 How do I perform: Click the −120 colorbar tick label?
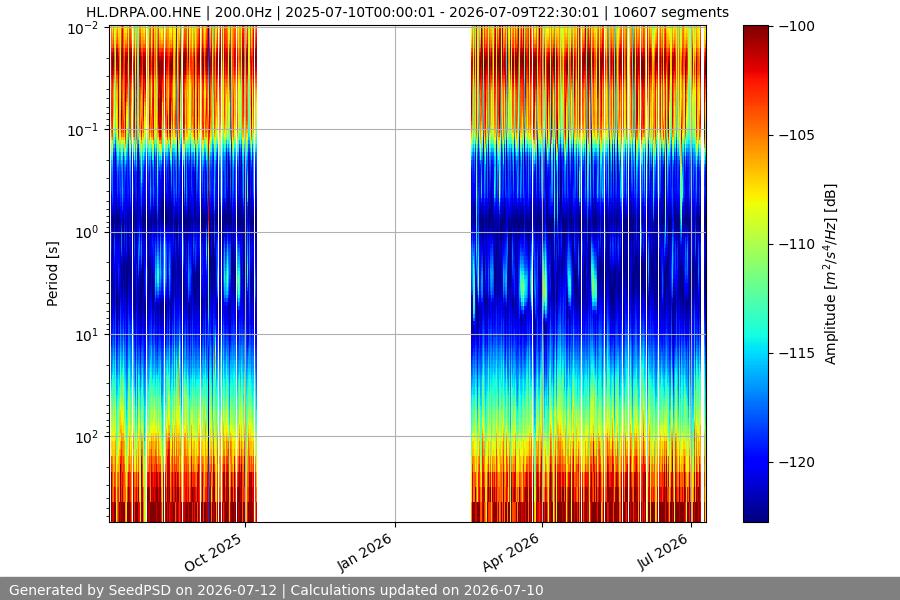point(797,462)
